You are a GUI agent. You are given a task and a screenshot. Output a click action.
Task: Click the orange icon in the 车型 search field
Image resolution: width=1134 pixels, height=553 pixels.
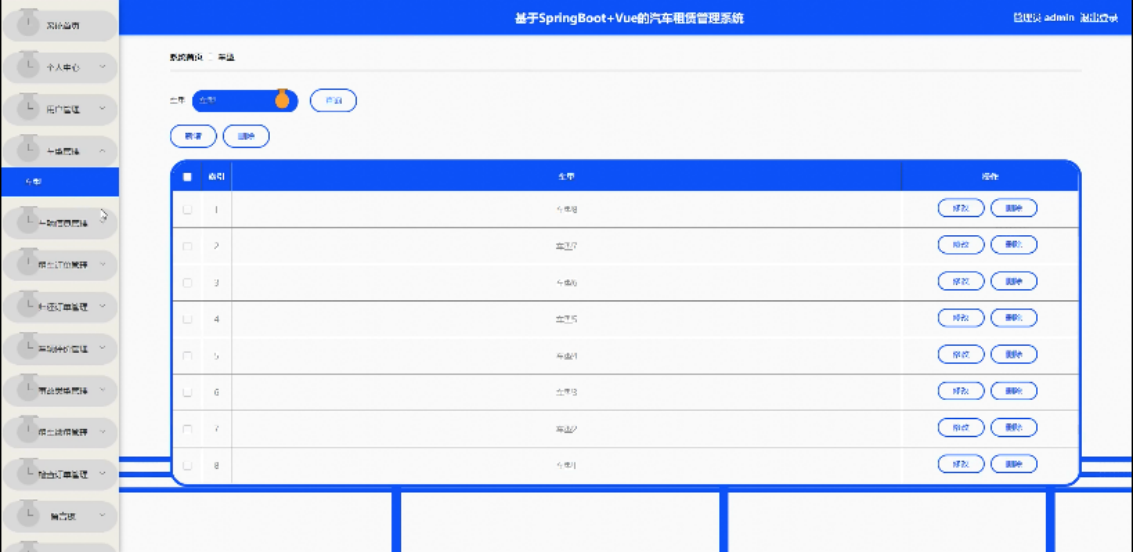pyautogui.click(x=283, y=99)
